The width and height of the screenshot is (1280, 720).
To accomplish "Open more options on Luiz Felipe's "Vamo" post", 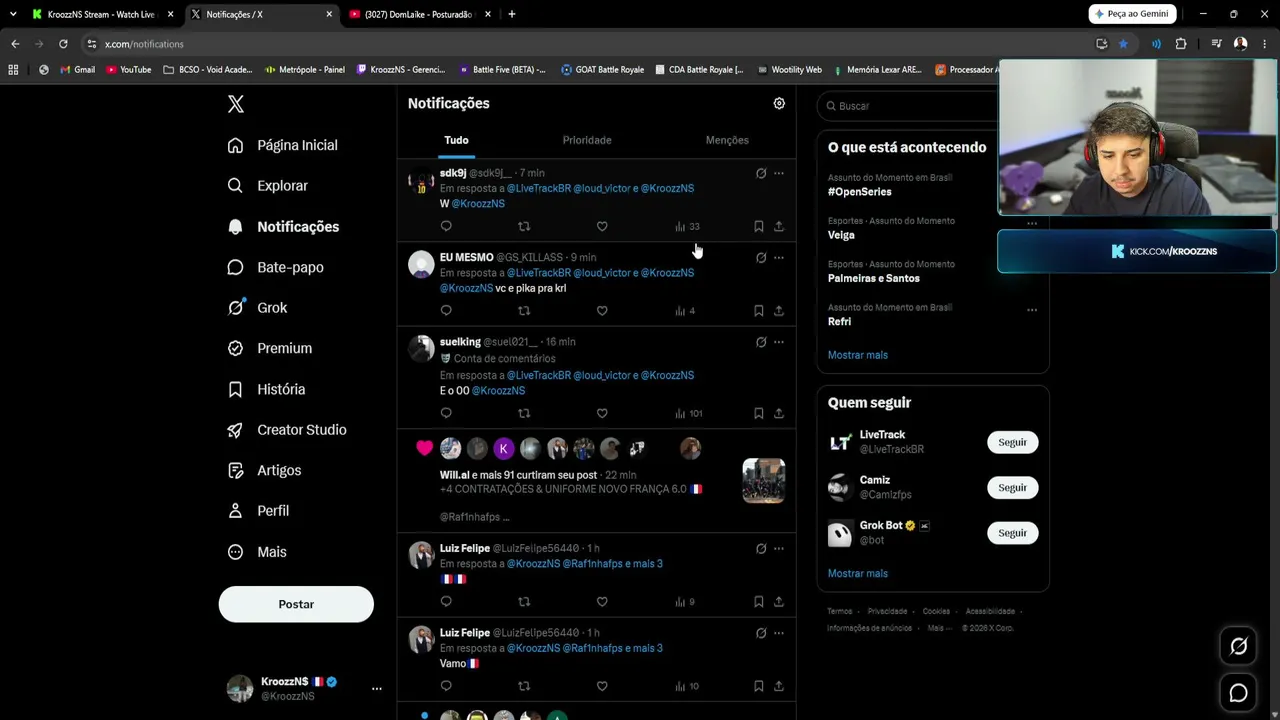I will click(x=779, y=633).
